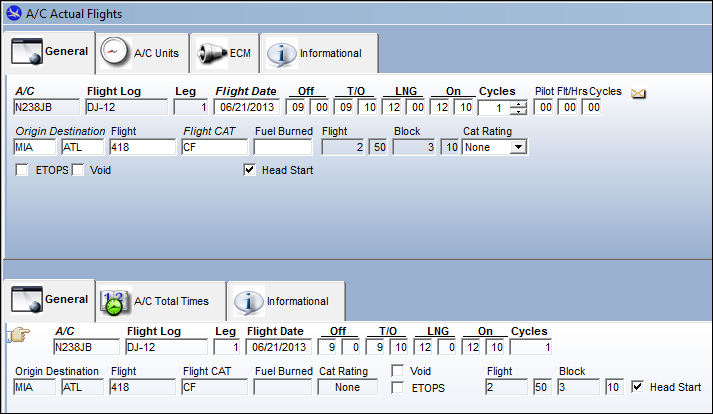Click the upper Off hours field 09
The height and width of the screenshot is (414, 713).
point(297,107)
